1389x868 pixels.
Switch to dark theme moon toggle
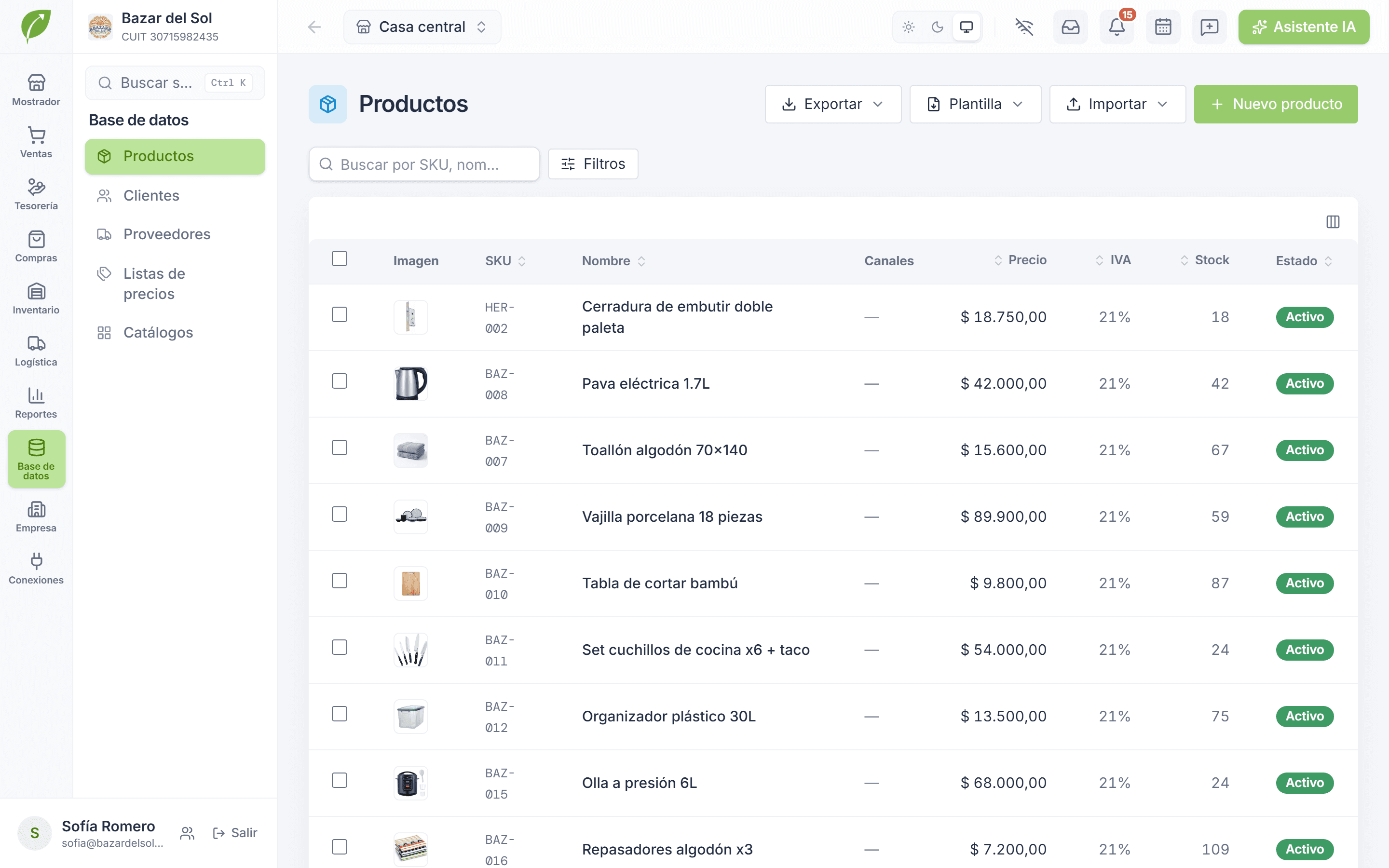pyautogui.click(x=937, y=27)
